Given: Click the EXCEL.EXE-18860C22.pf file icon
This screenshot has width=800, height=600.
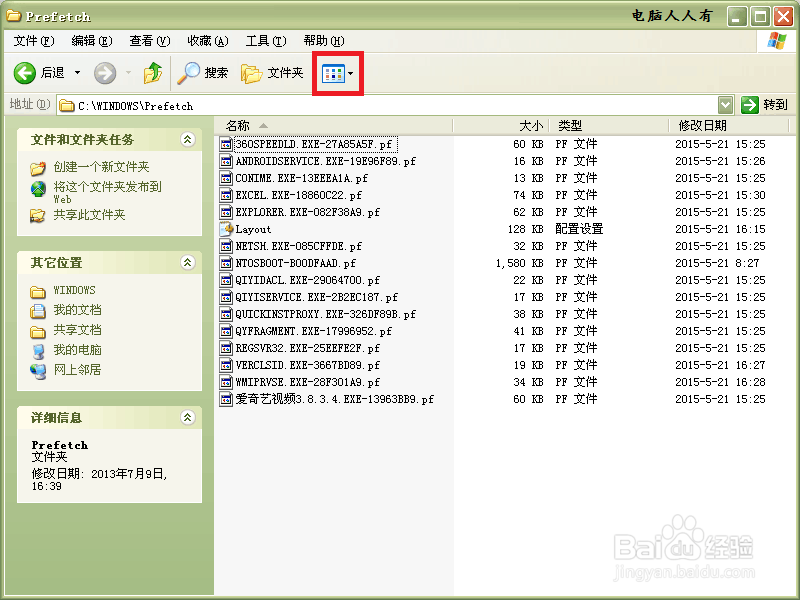Looking at the screenshot, I should point(226,195).
